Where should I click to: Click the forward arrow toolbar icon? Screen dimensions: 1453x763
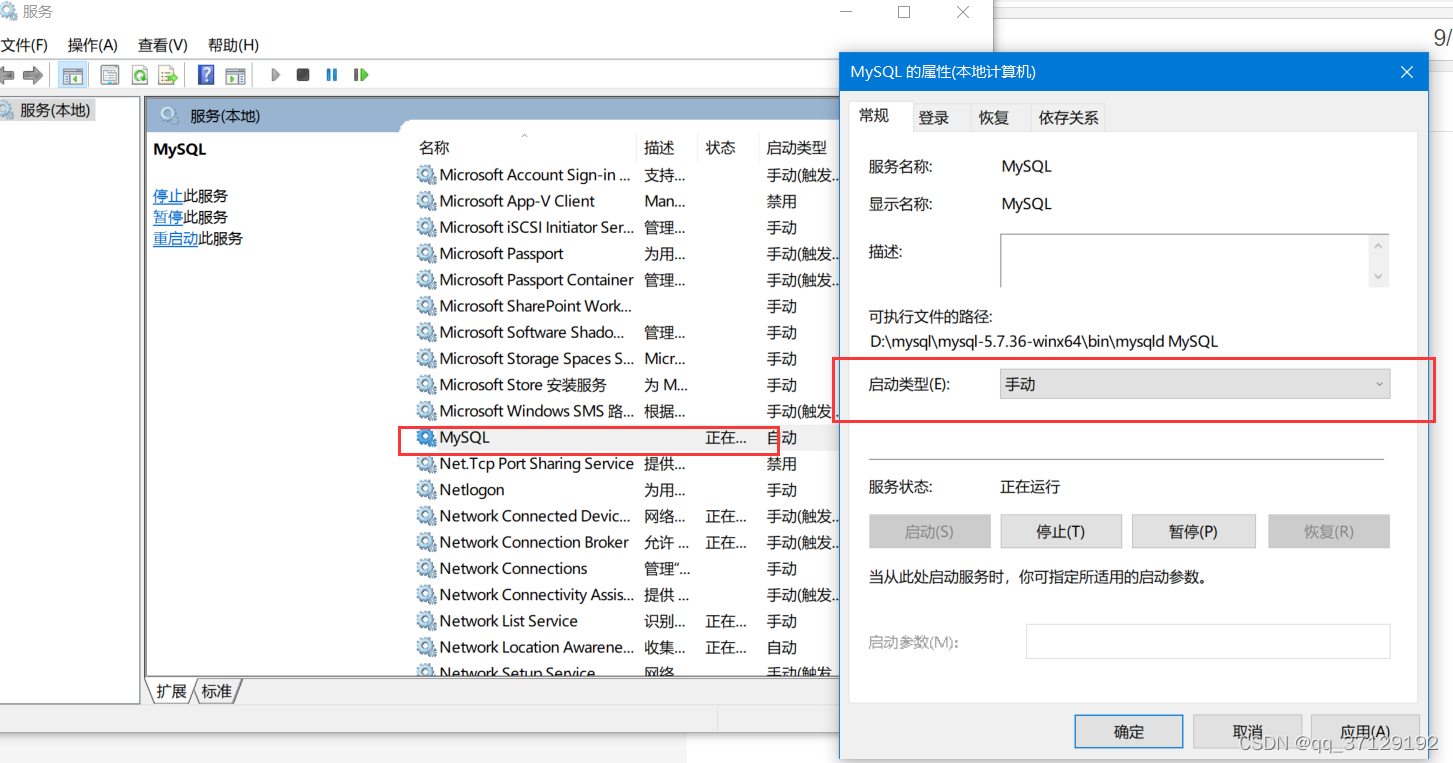(32, 75)
